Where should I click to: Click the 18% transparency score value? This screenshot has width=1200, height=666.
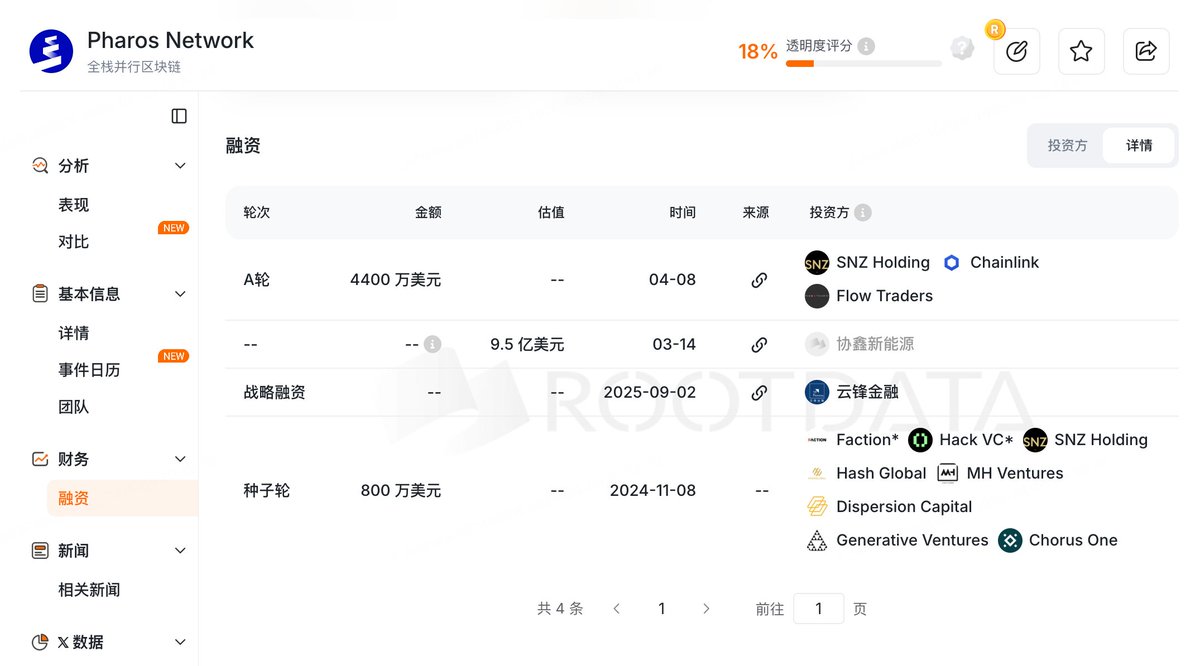758,51
